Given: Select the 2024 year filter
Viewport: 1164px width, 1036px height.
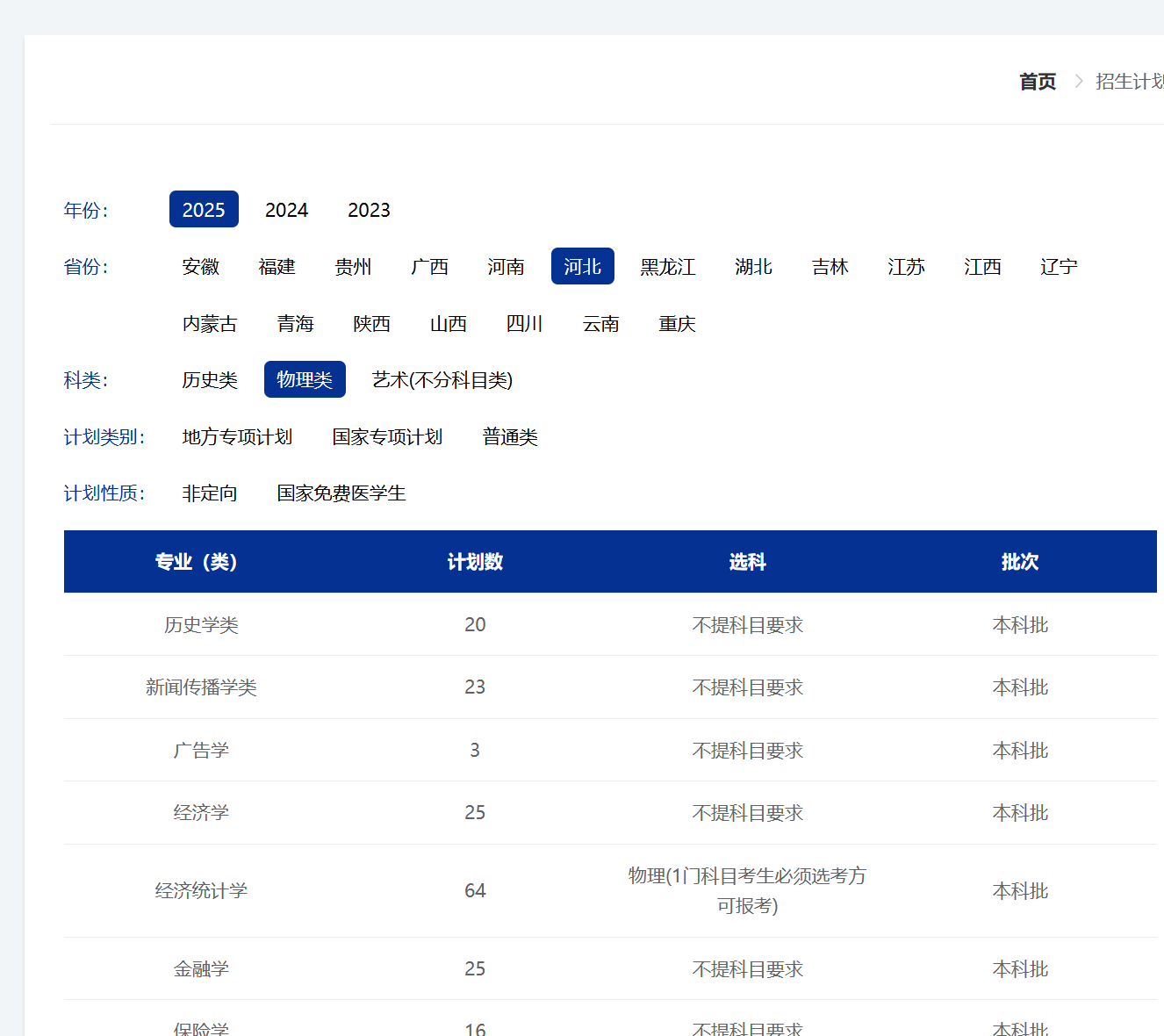Looking at the screenshot, I should coord(286,209).
